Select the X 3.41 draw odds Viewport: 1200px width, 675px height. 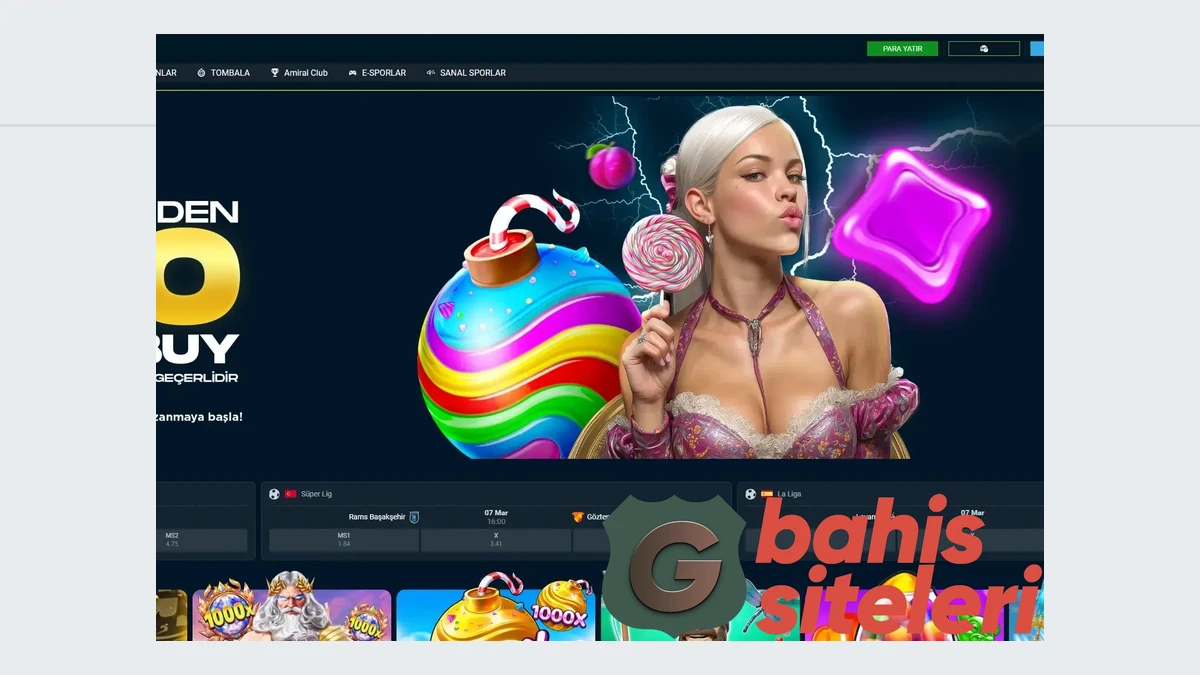(496, 540)
